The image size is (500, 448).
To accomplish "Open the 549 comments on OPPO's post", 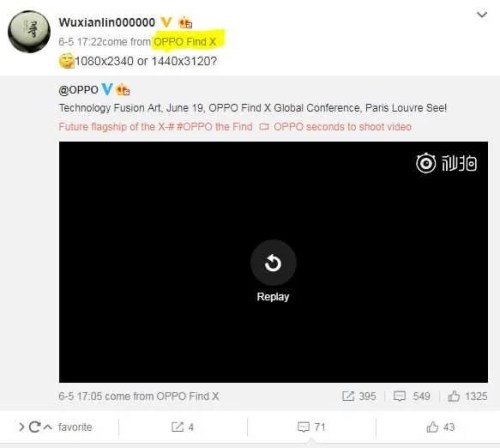I will (412, 396).
